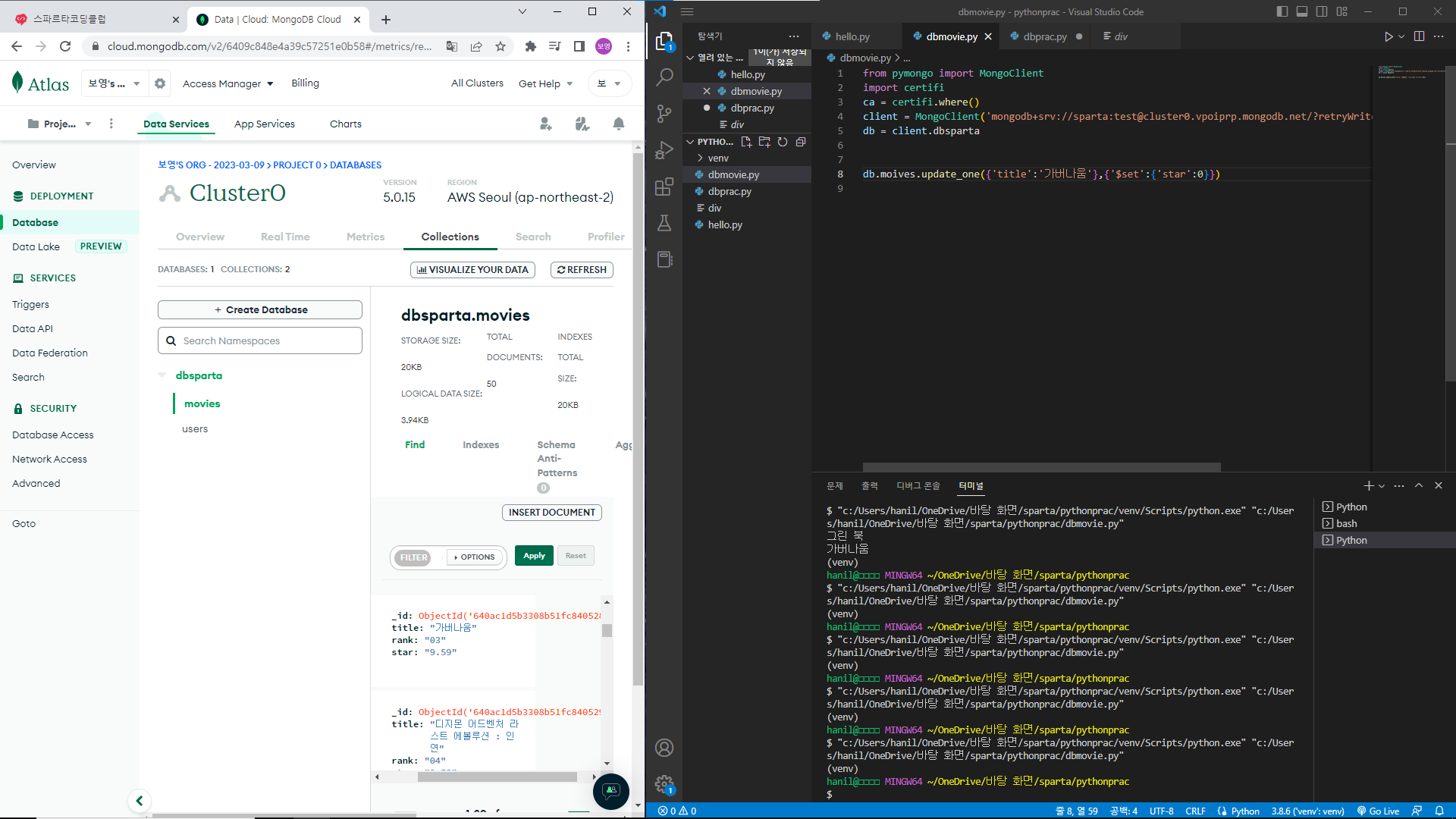The height and width of the screenshot is (819, 1456).
Task: Open the Atlas project alerts bell
Action: point(619,124)
